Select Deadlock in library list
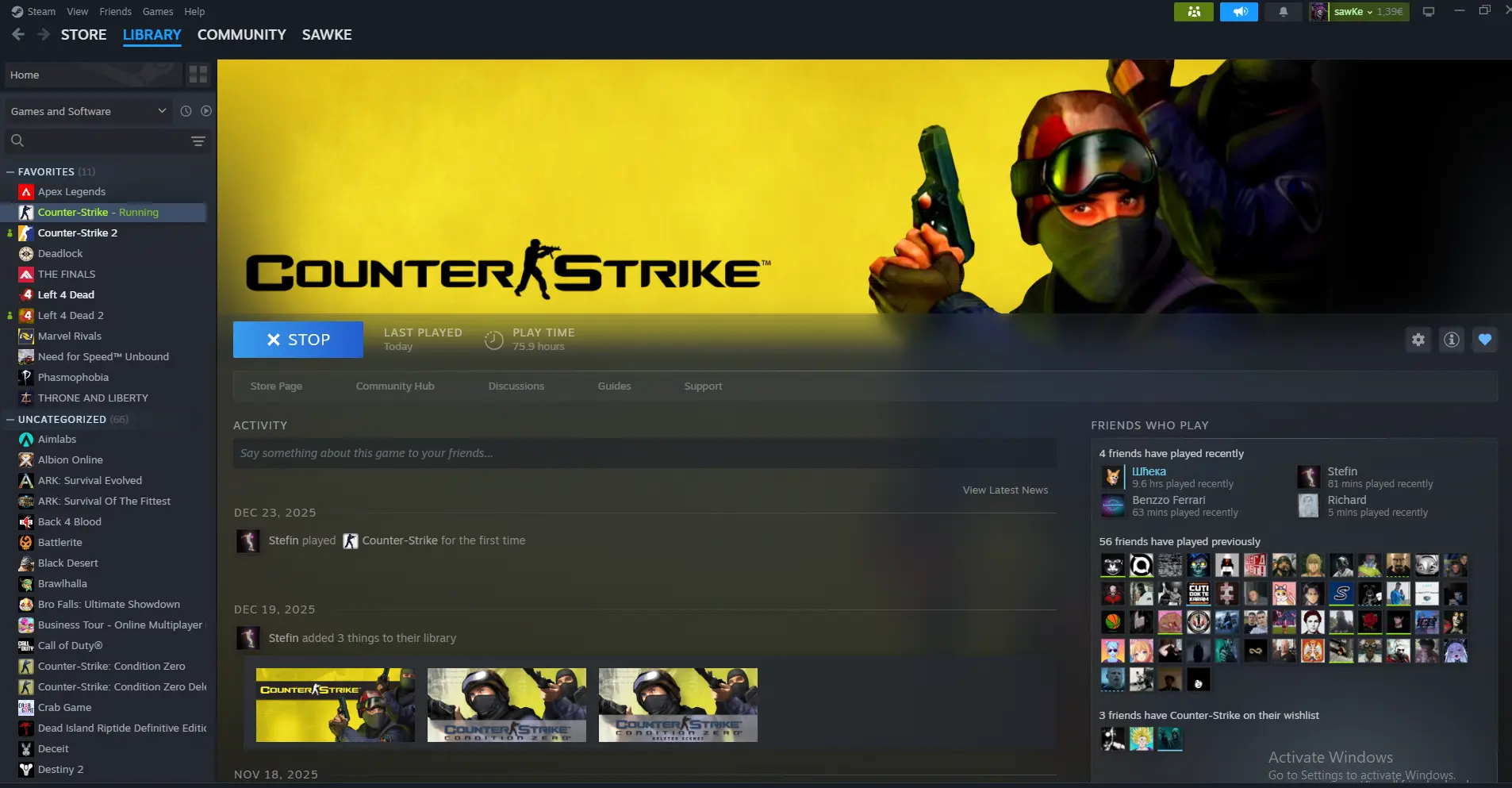Screen dimensions: 1512x788 click(60, 254)
